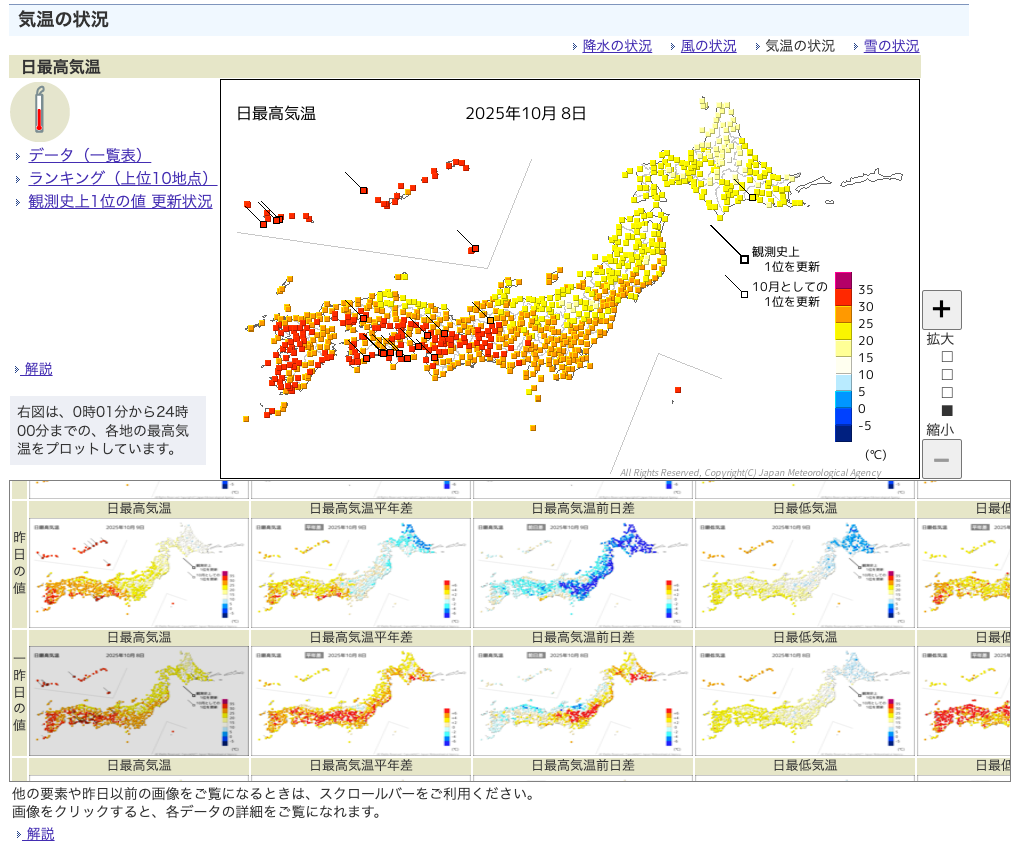
Task: Click the 10月としての1位を更新 legend marker square
Action: [743, 294]
